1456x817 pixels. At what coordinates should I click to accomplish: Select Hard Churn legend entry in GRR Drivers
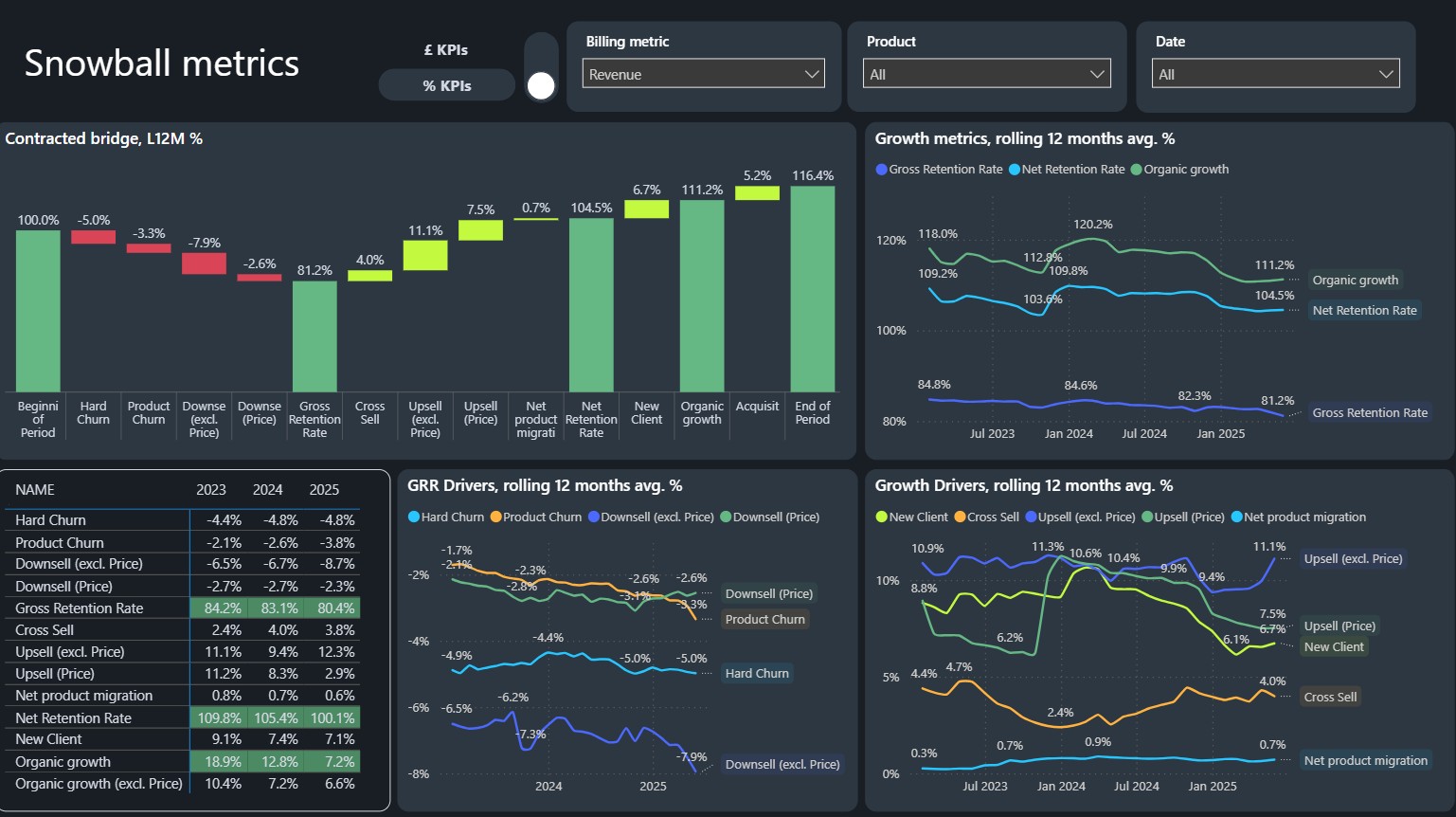pyautogui.click(x=446, y=517)
